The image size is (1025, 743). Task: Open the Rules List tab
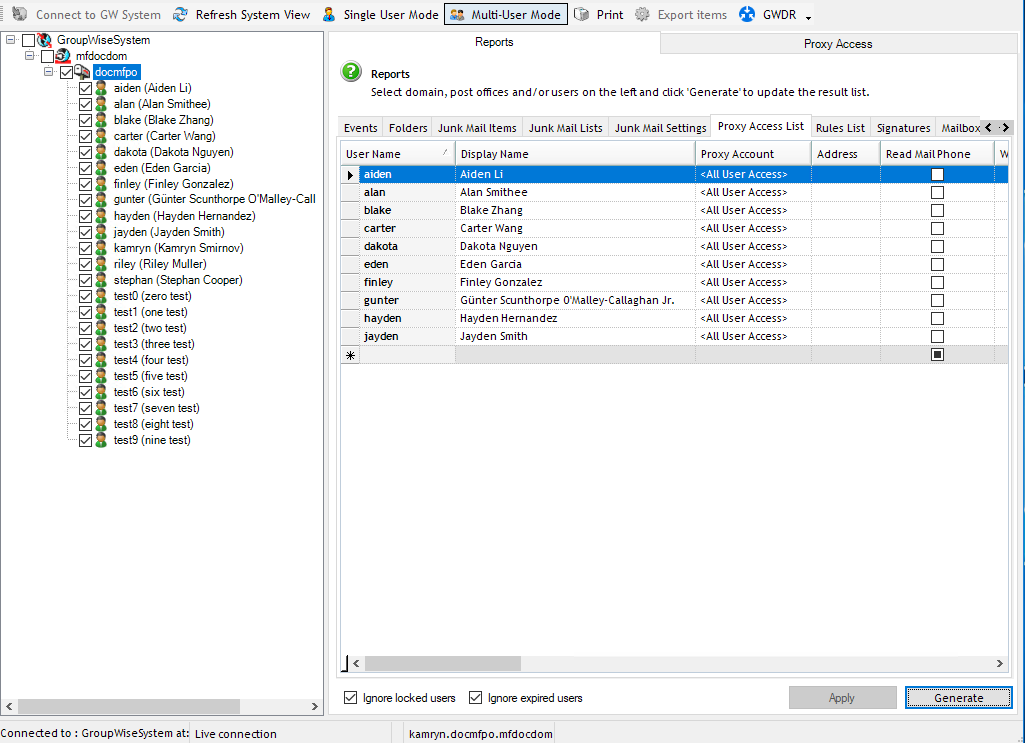click(x=840, y=127)
